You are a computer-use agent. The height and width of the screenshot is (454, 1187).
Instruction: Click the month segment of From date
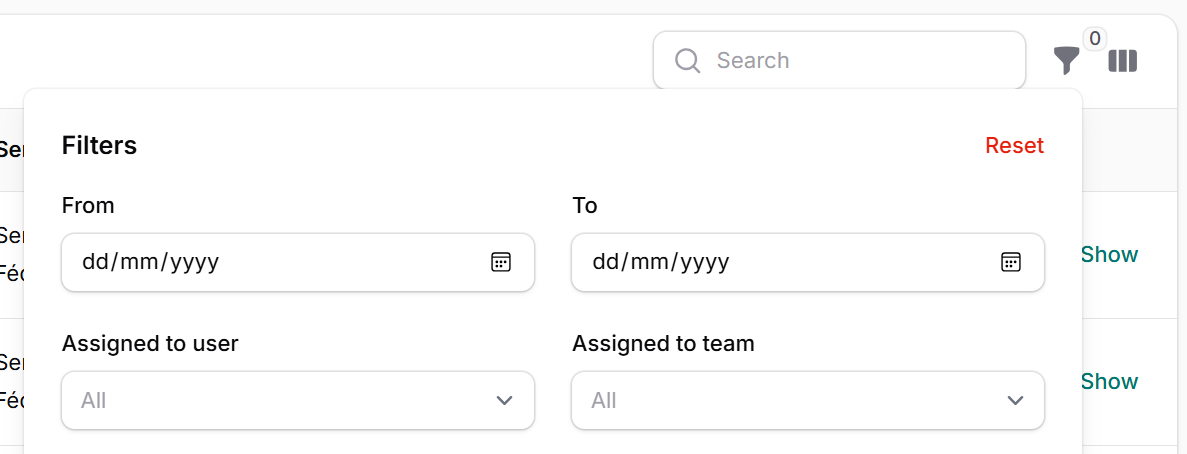[x=138, y=262]
